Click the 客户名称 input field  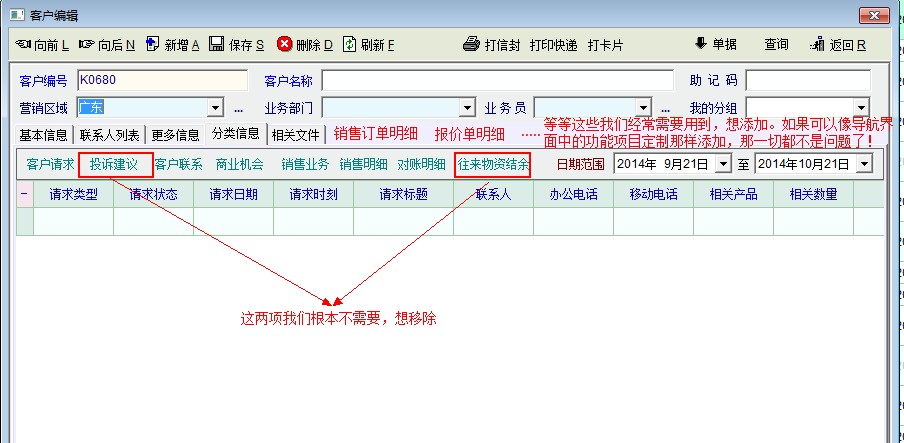tap(496, 81)
